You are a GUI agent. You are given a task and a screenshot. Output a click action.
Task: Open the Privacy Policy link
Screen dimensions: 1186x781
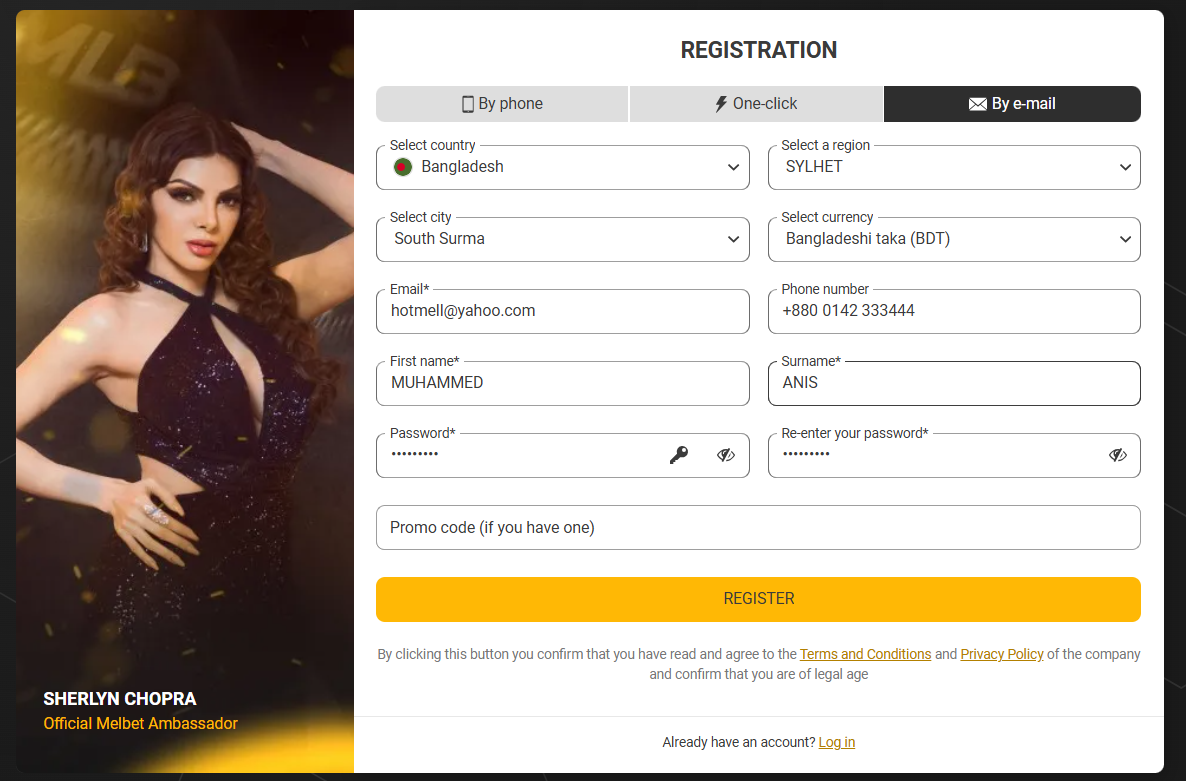pos(1001,654)
